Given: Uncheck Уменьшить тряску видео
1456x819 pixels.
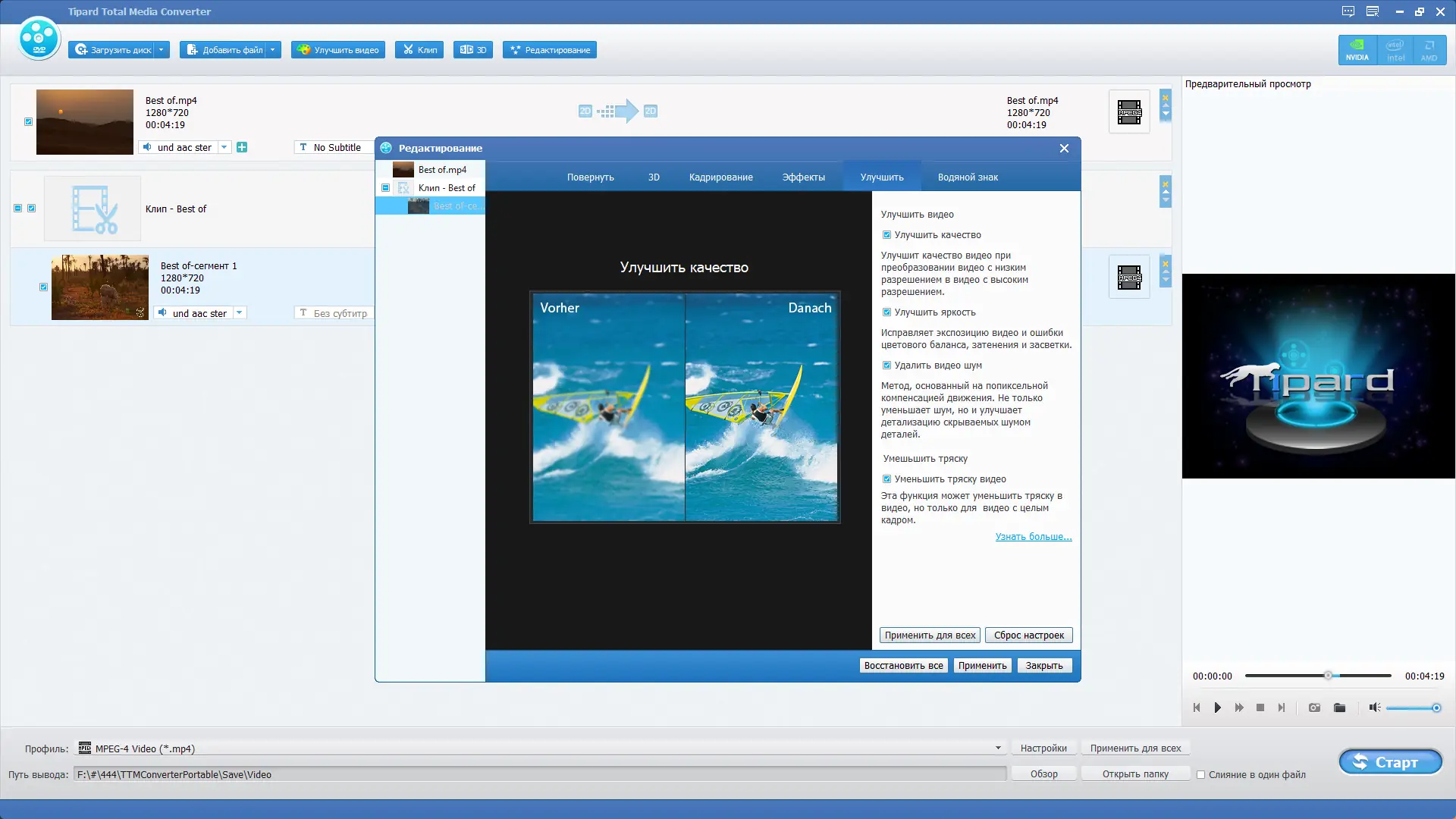Looking at the screenshot, I should click(886, 479).
